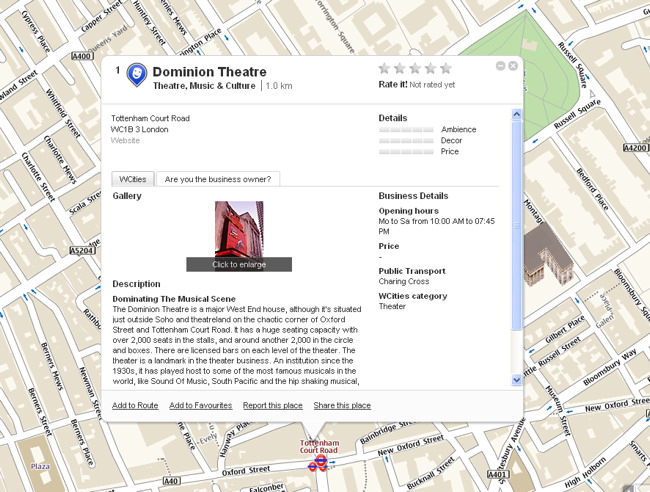The image size is (650, 492).
Task: Rate with the fifth star
Action: 446,68
